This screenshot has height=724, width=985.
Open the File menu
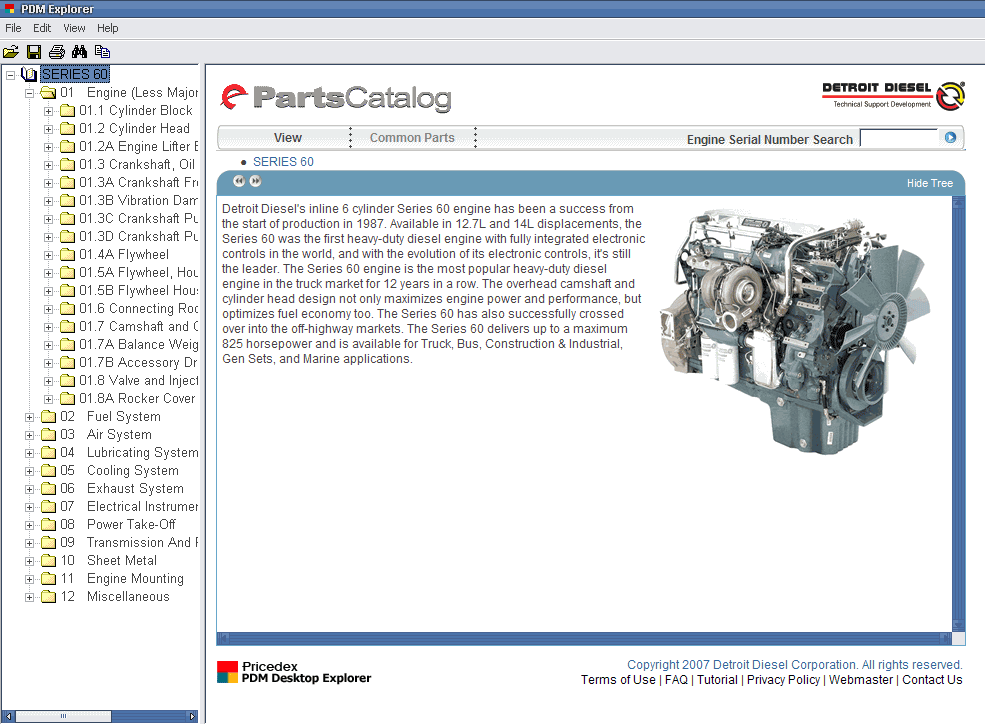click(x=13, y=28)
